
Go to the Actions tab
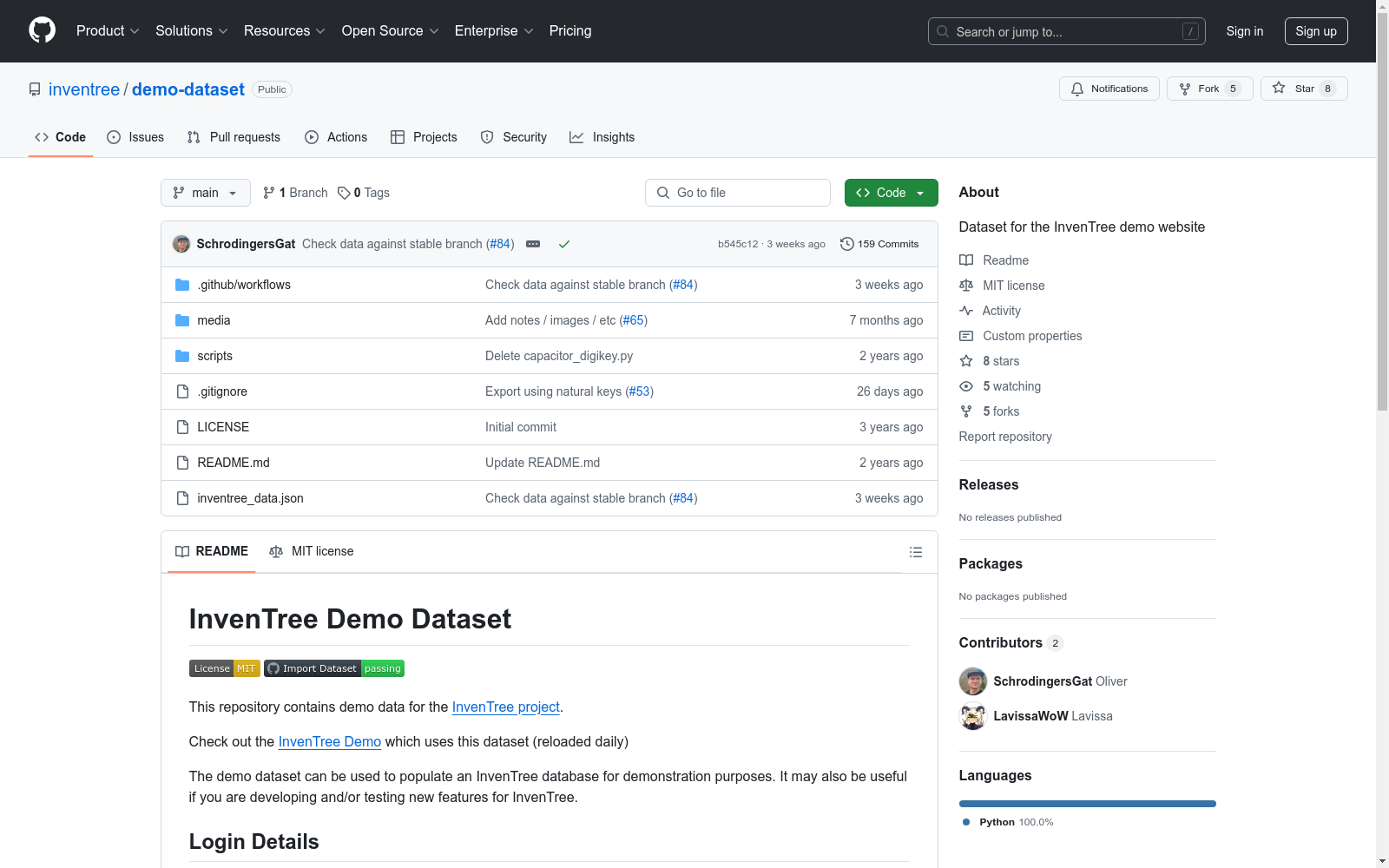(x=336, y=137)
